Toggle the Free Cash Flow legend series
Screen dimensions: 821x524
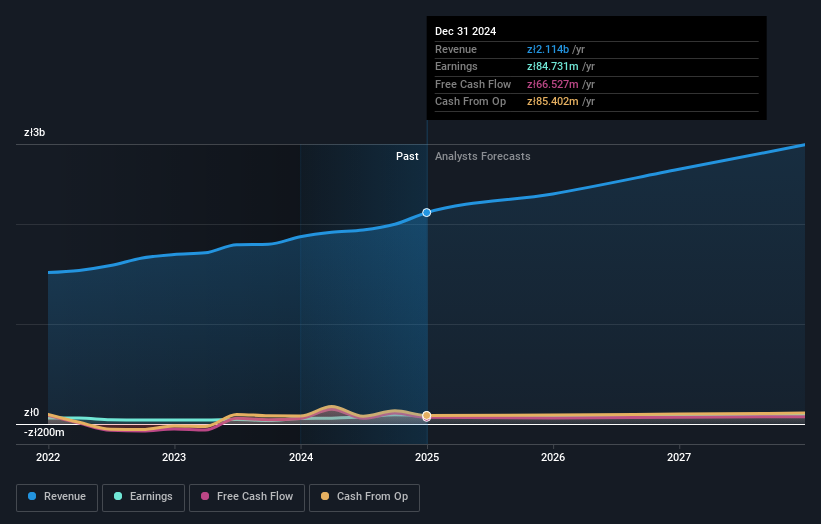coord(247,497)
